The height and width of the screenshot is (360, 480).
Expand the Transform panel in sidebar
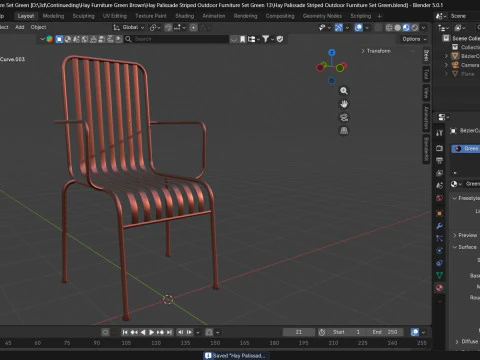point(376,51)
